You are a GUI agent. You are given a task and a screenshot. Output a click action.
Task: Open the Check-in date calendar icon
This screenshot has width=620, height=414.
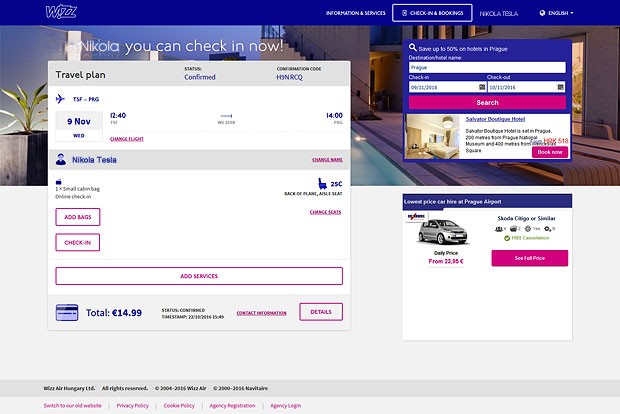pos(482,87)
